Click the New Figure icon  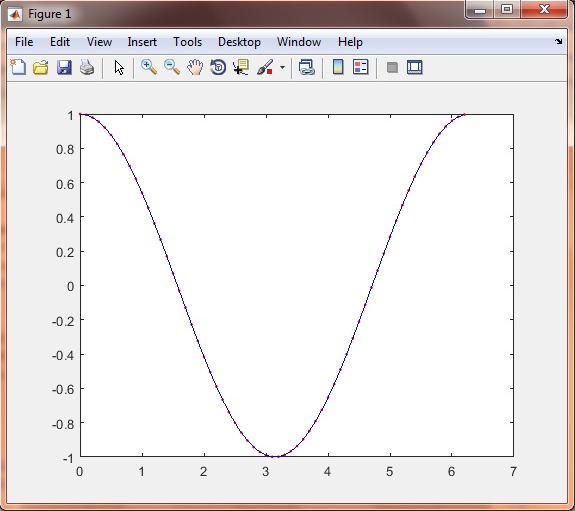[18, 67]
